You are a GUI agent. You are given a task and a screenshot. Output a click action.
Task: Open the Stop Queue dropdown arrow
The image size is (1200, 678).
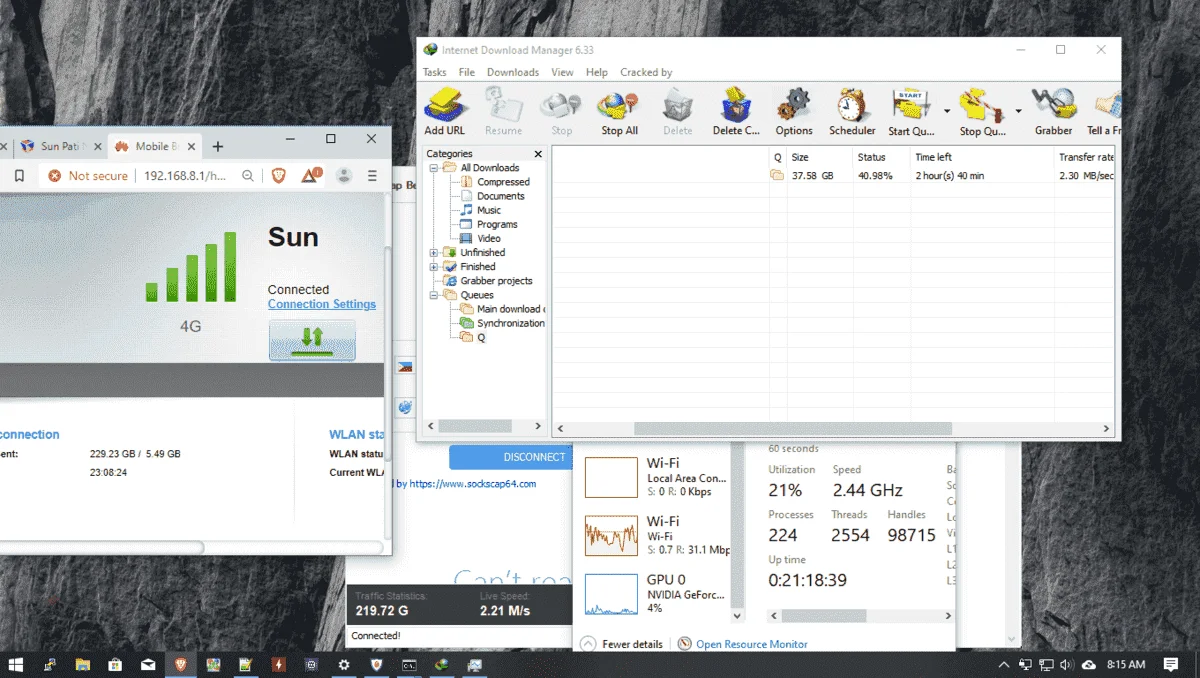coord(1018,110)
